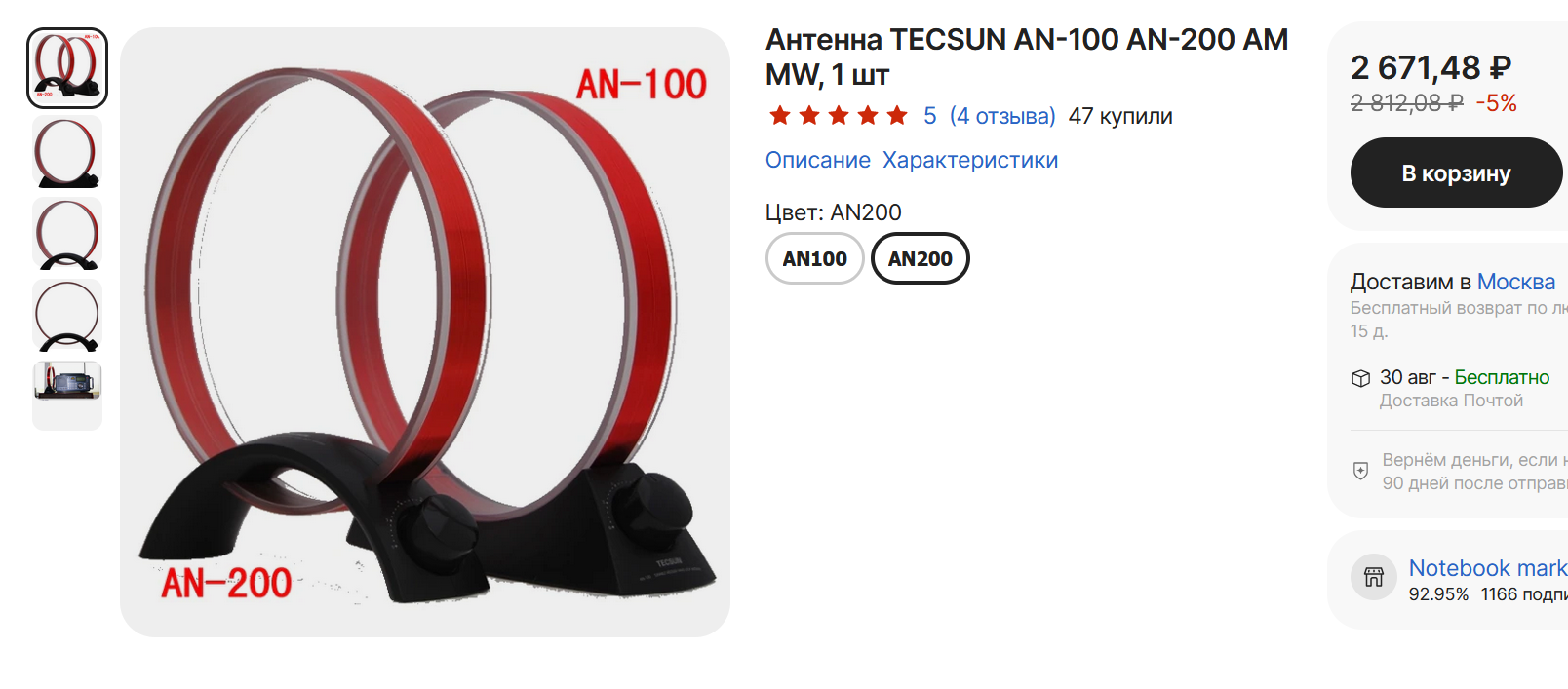Open the Описание section link
Screen dimensions: 1568x689
[817, 160]
